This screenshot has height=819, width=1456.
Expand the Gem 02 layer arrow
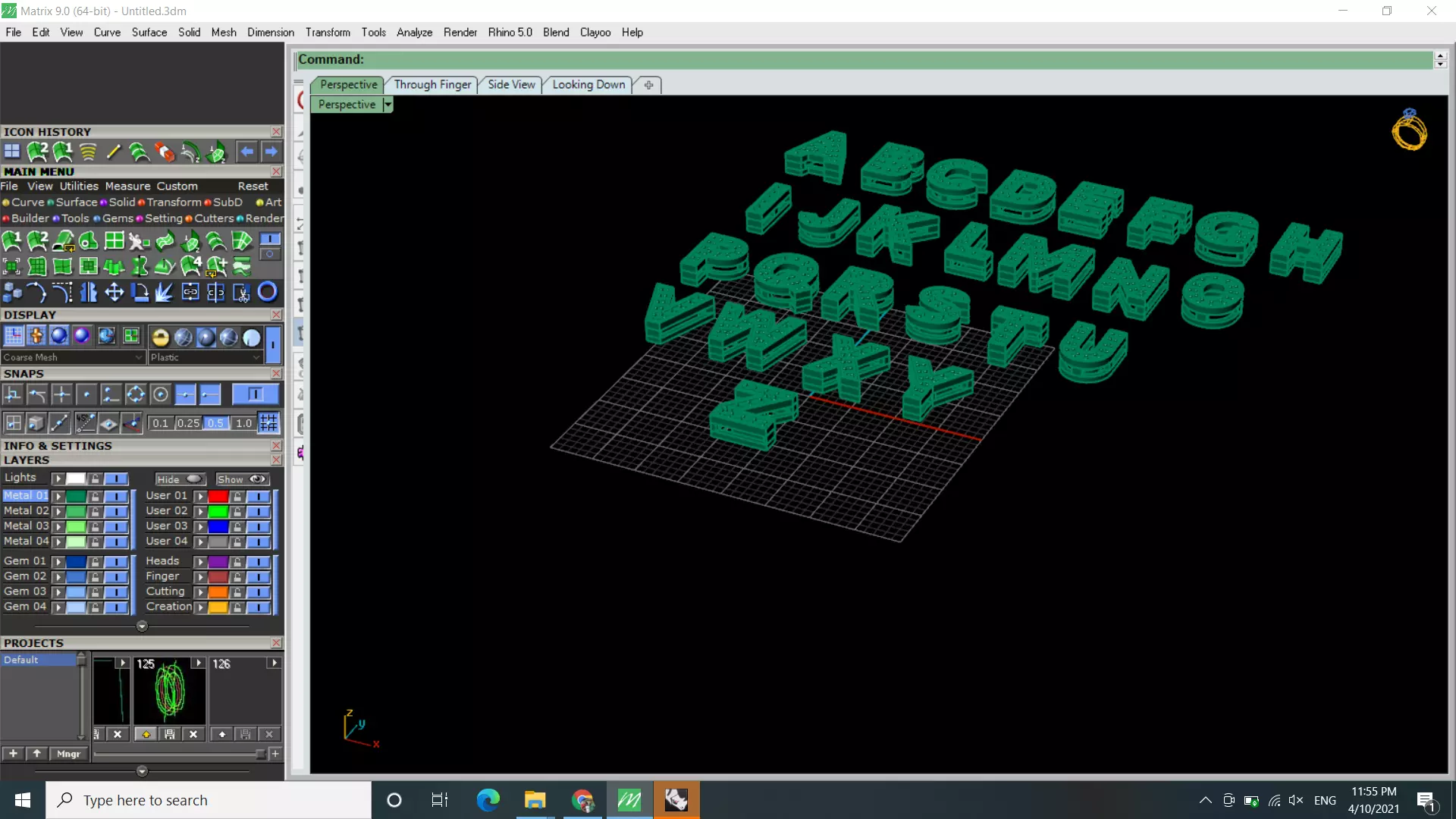coord(58,577)
